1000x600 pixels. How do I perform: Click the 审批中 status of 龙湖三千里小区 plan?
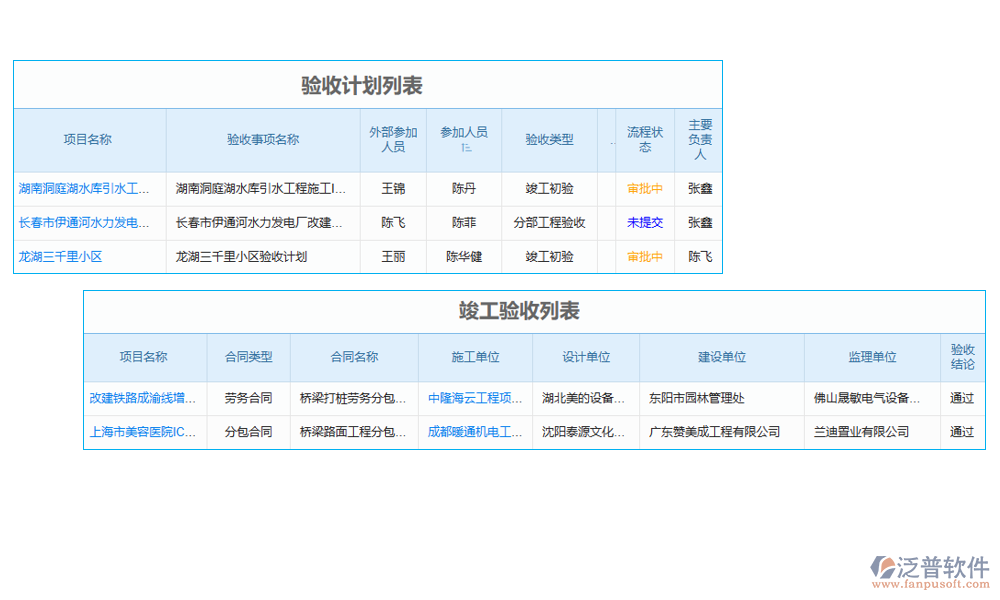(x=643, y=257)
